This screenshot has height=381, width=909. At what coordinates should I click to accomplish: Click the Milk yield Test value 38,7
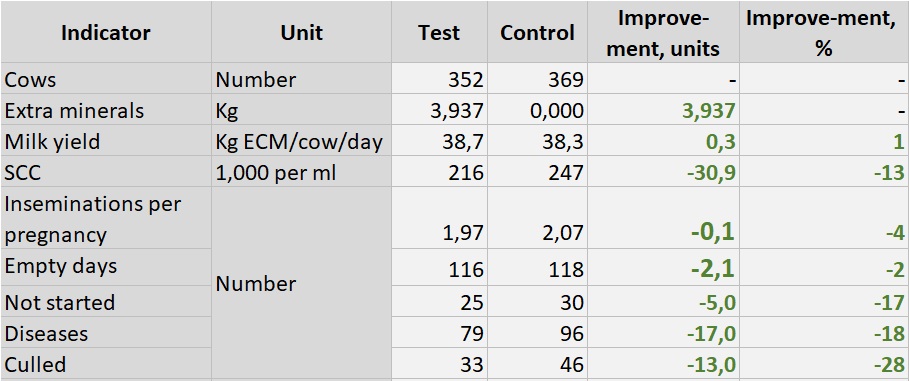tap(439, 141)
